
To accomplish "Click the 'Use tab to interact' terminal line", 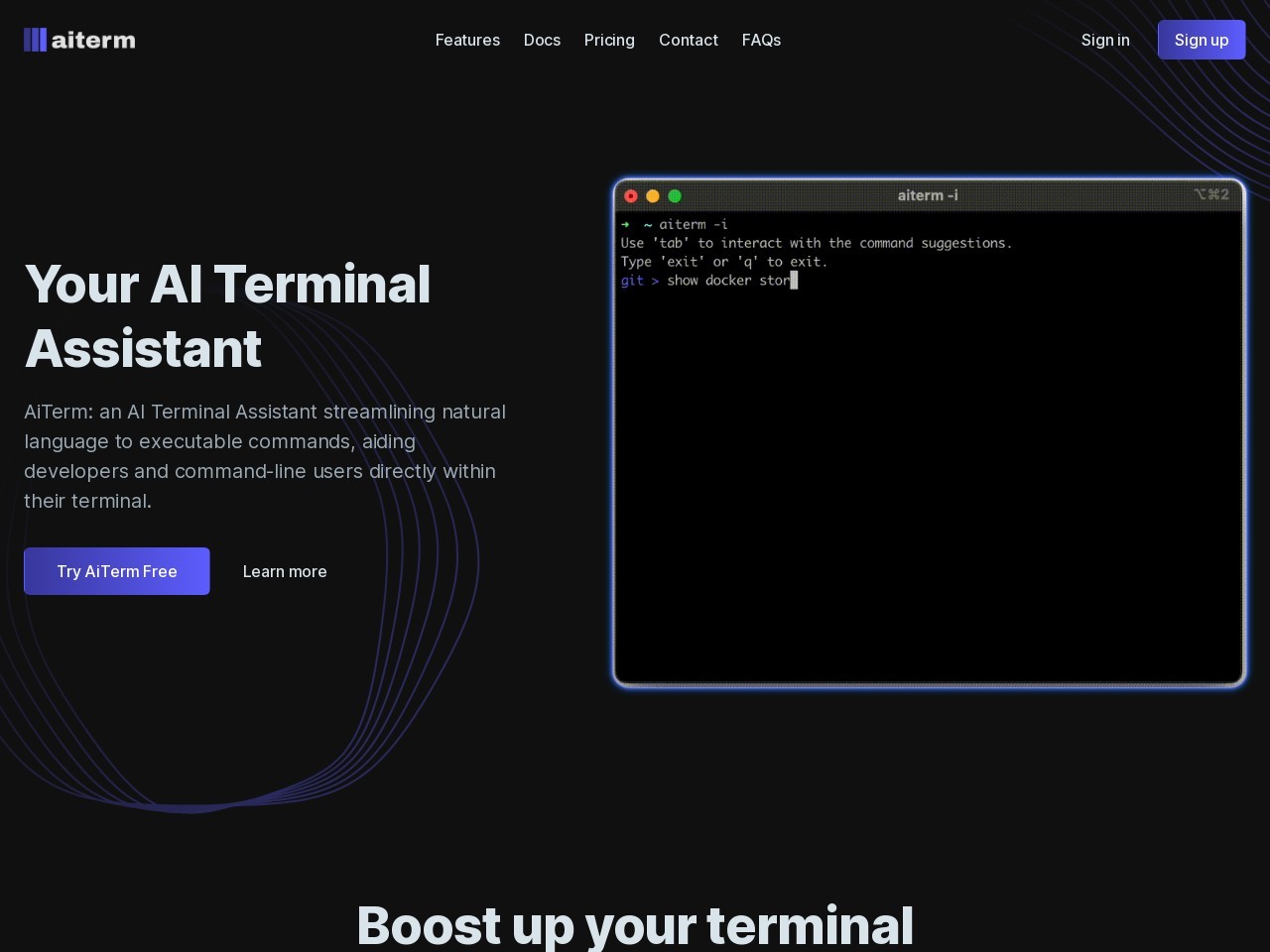I will [x=817, y=243].
